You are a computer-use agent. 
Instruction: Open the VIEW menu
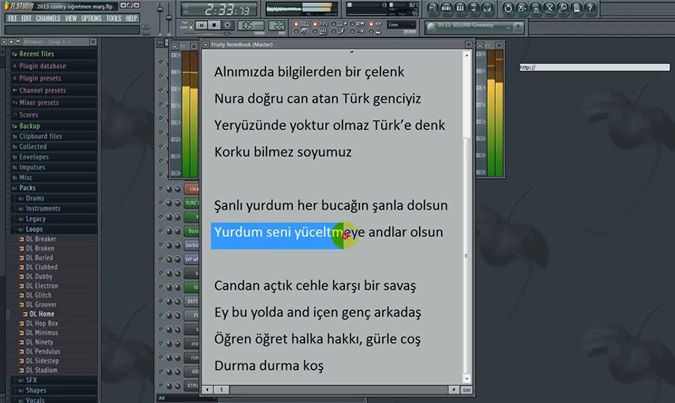71,18
